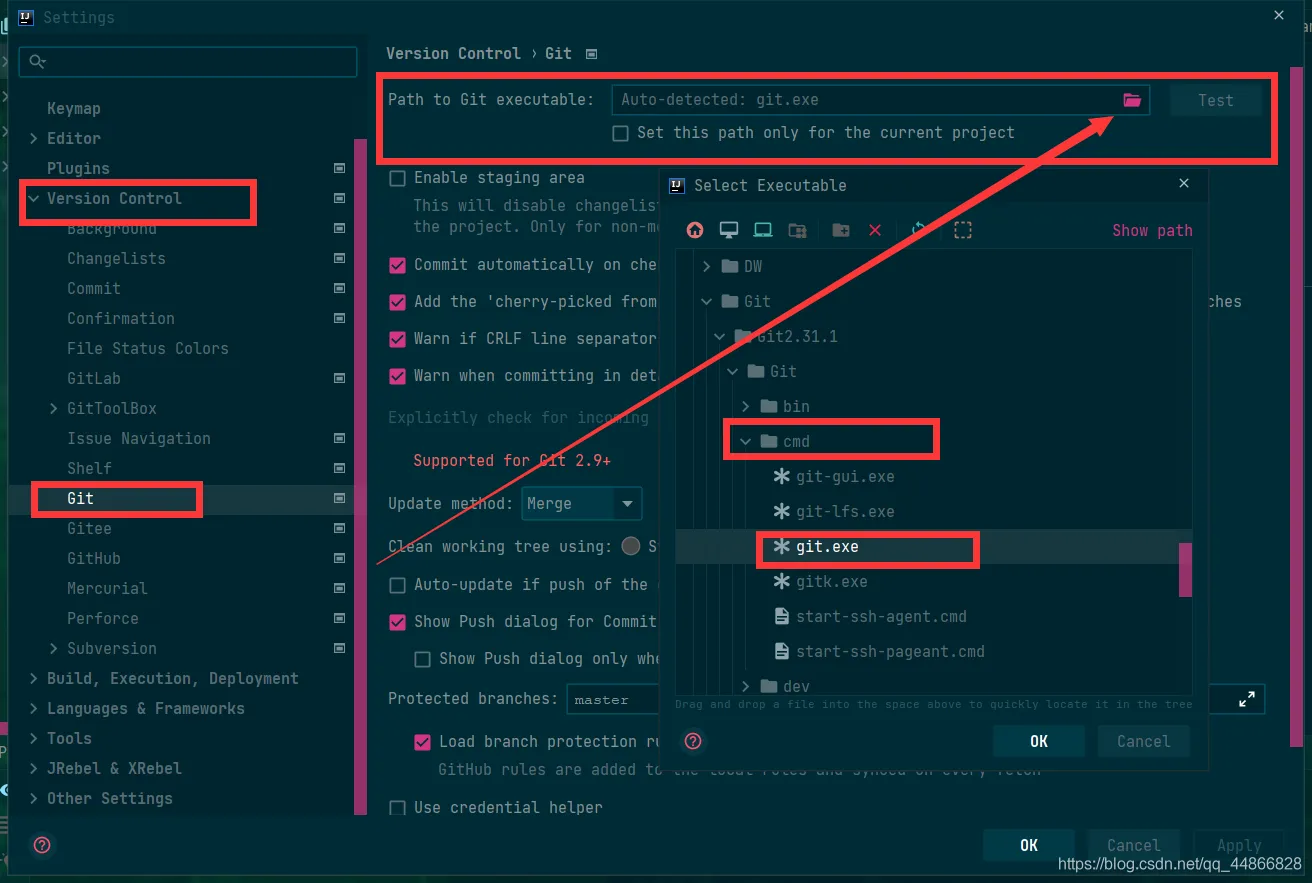Open help in the Select Executable dialog
The height and width of the screenshot is (883, 1312).
[x=693, y=741]
